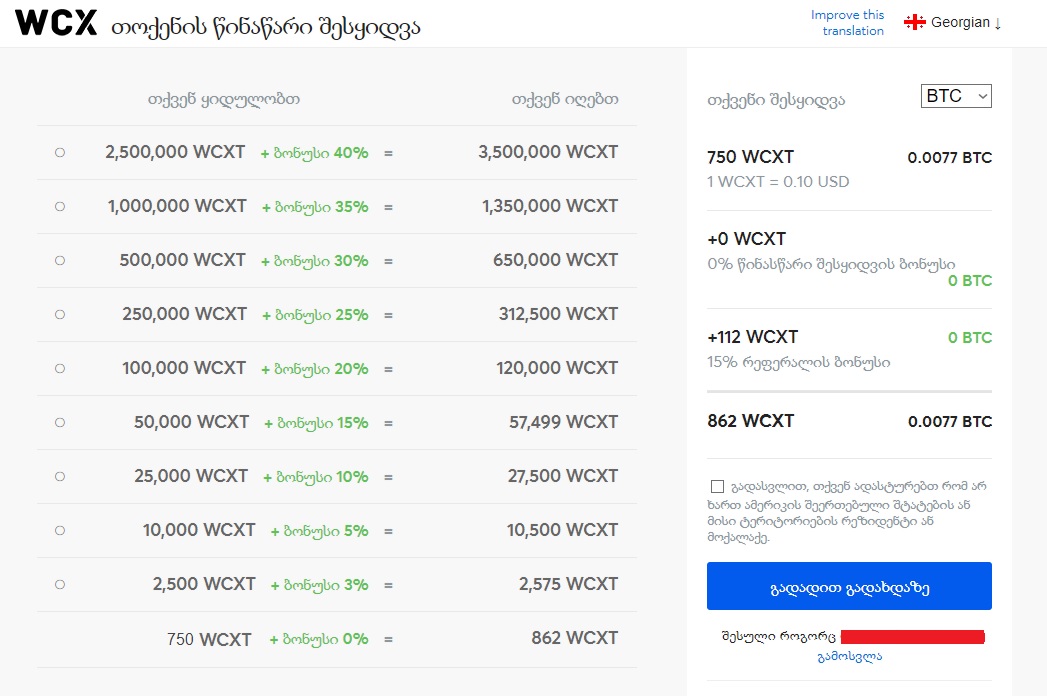Click the +0 WCXT pre-sale bonus value
Screen dimensions: 1047x700
point(747,239)
